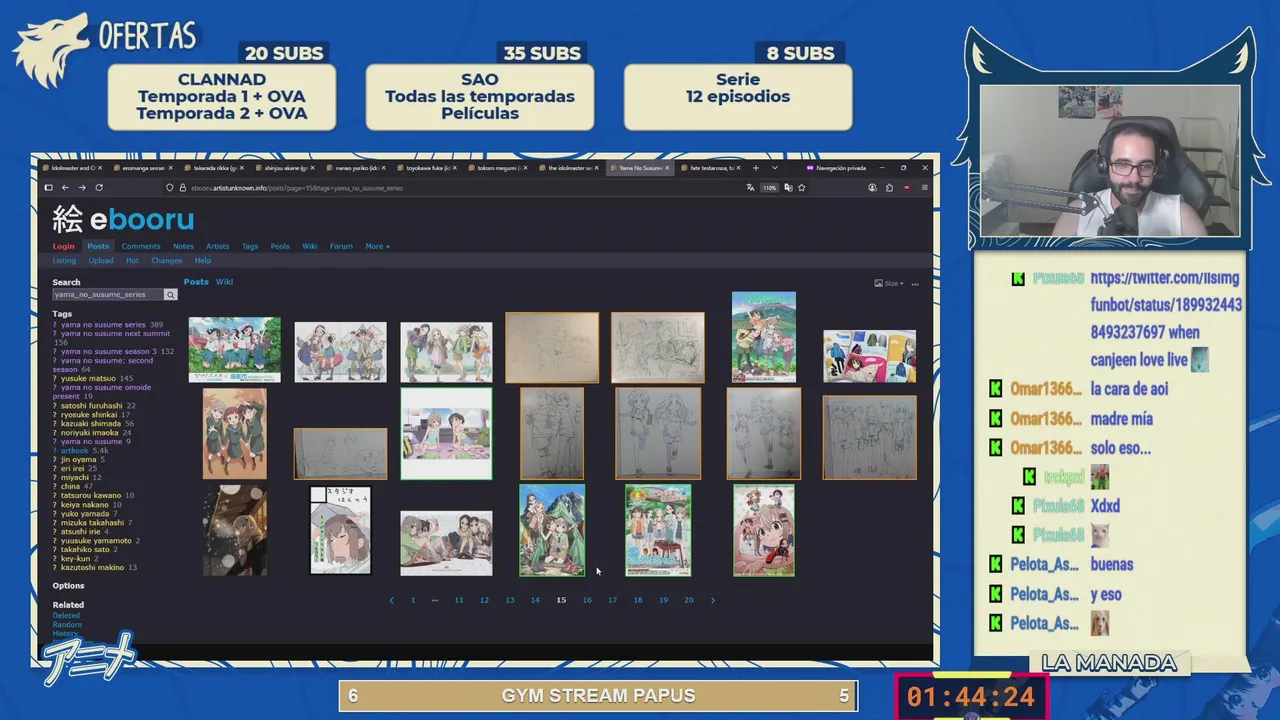Screen dimensions: 1280x720
Task: Click the translate page icon in address bar
Action: pos(750,188)
